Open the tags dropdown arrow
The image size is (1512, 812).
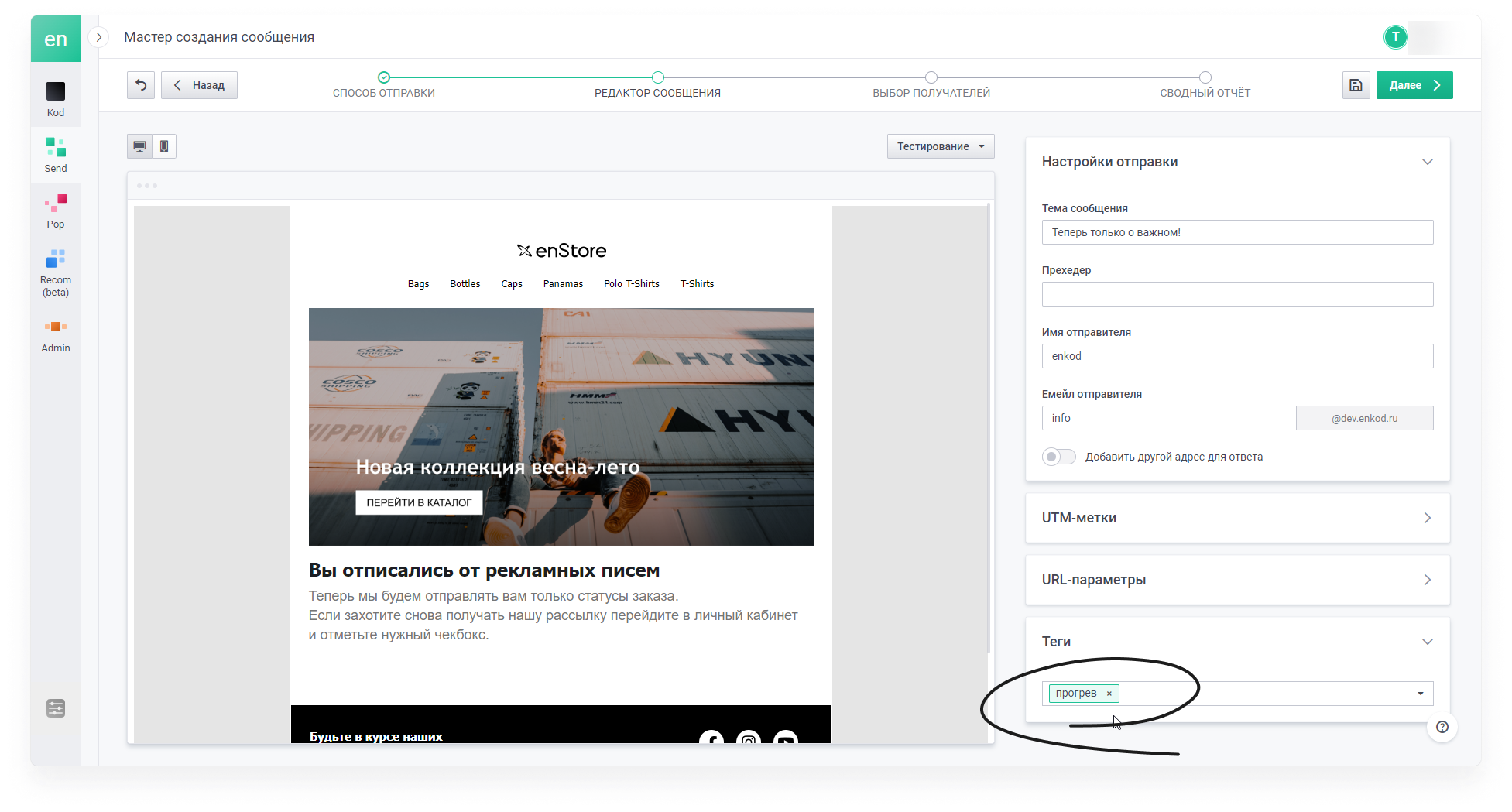(x=1421, y=694)
